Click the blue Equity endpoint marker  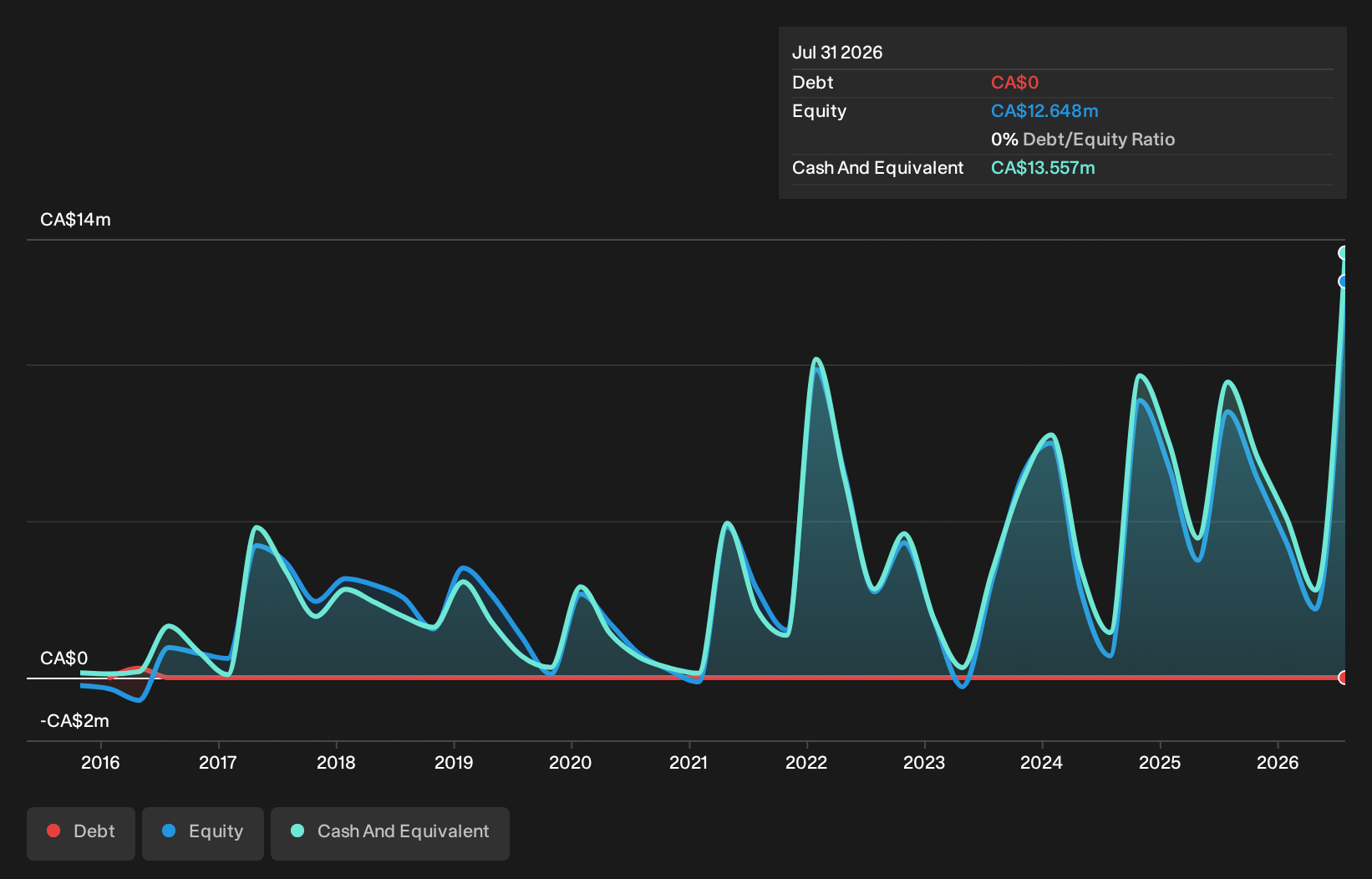[1343, 282]
